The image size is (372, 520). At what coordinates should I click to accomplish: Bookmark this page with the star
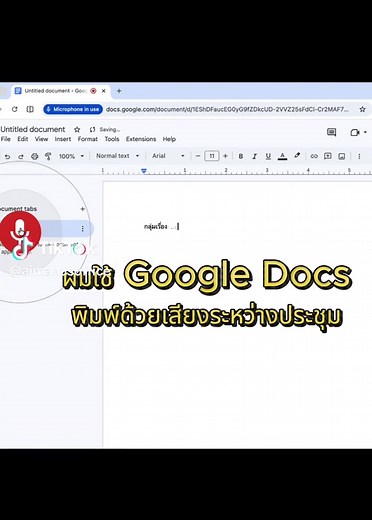click(x=362, y=109)
